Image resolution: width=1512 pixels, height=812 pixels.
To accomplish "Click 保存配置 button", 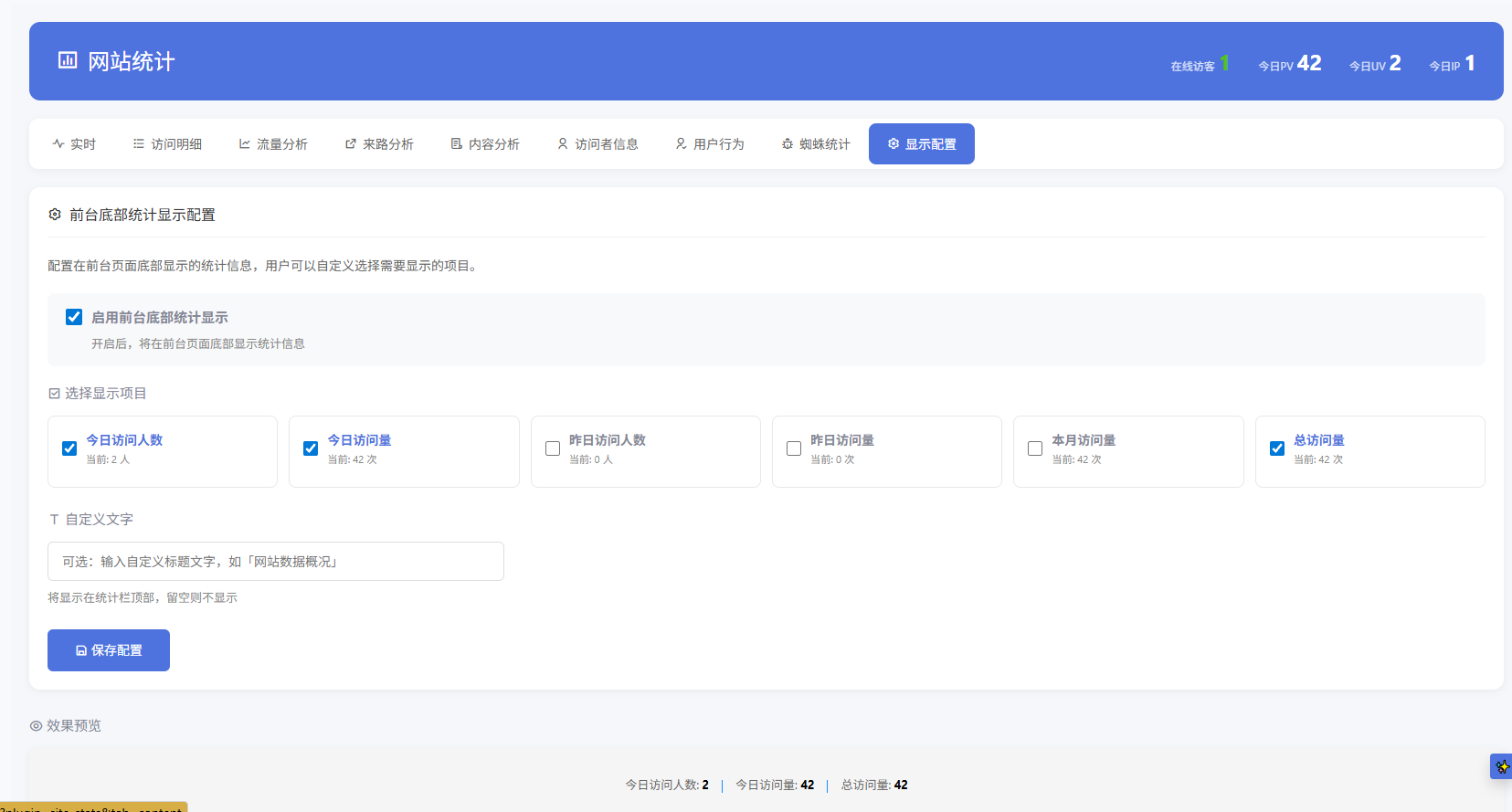I will [x=109, y=650].
